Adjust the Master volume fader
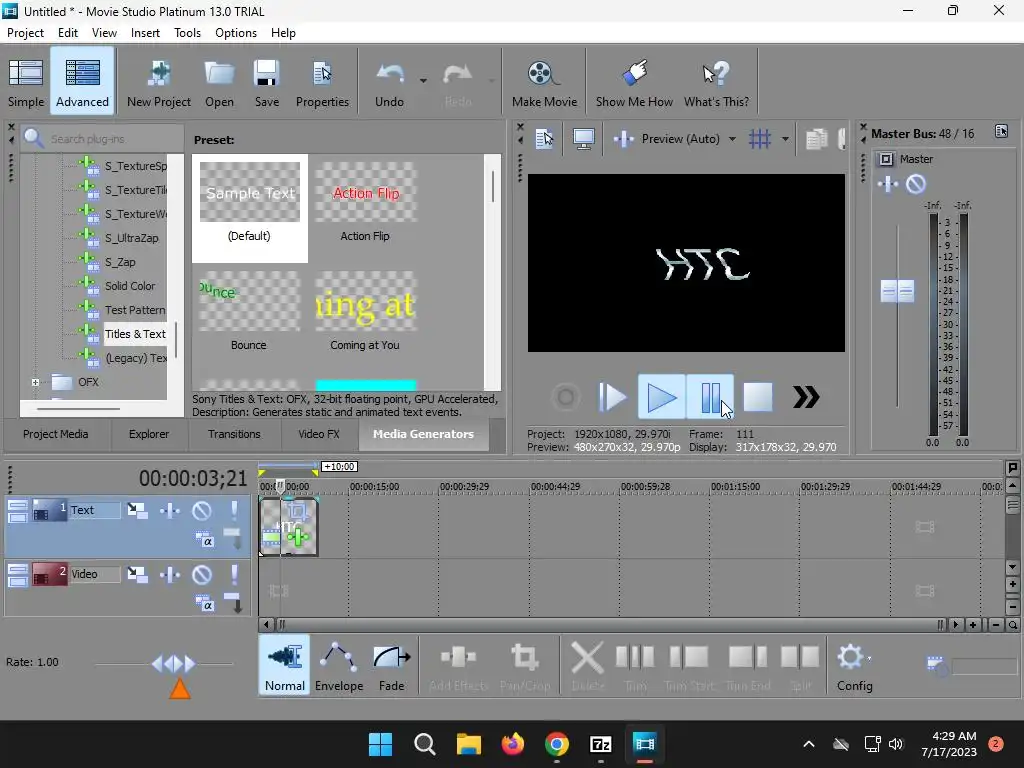This screenshot has width=1024, height=768. (897, 291)
